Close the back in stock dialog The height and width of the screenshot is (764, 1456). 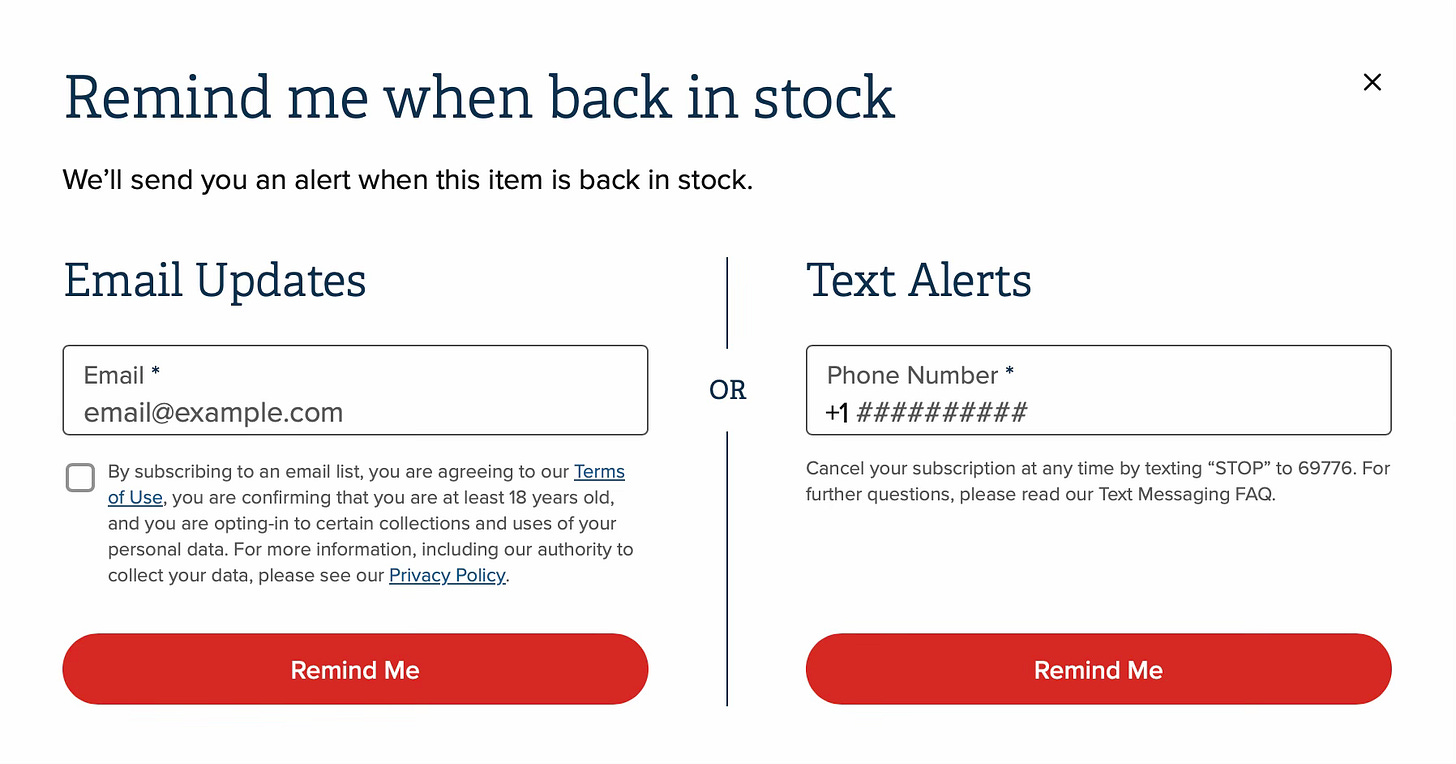[1372, 82]
